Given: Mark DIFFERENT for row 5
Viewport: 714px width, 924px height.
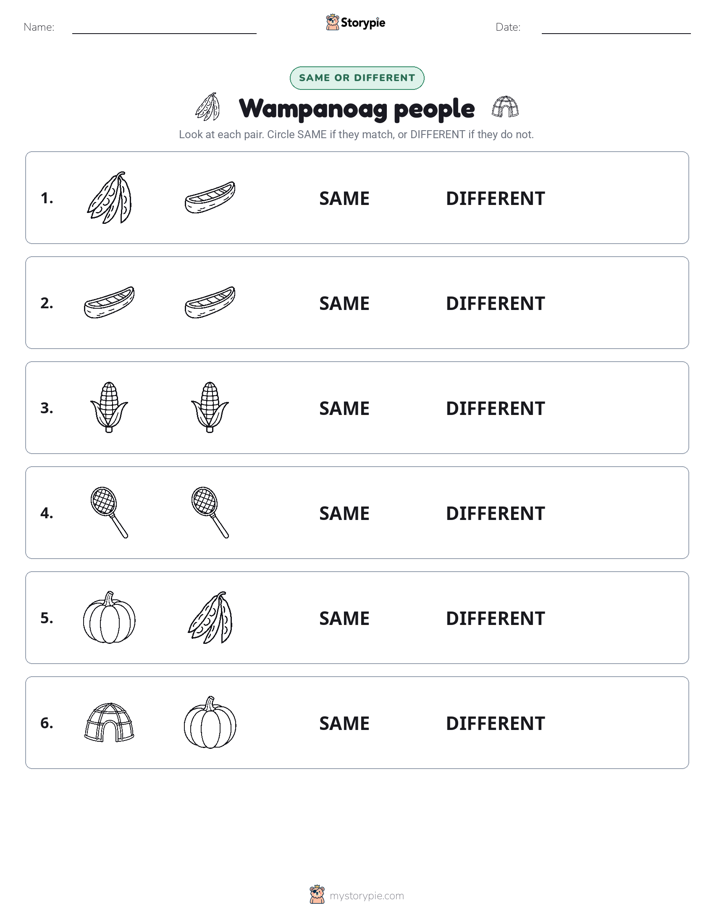Looking at the screenshot, I should coord(495,618).
